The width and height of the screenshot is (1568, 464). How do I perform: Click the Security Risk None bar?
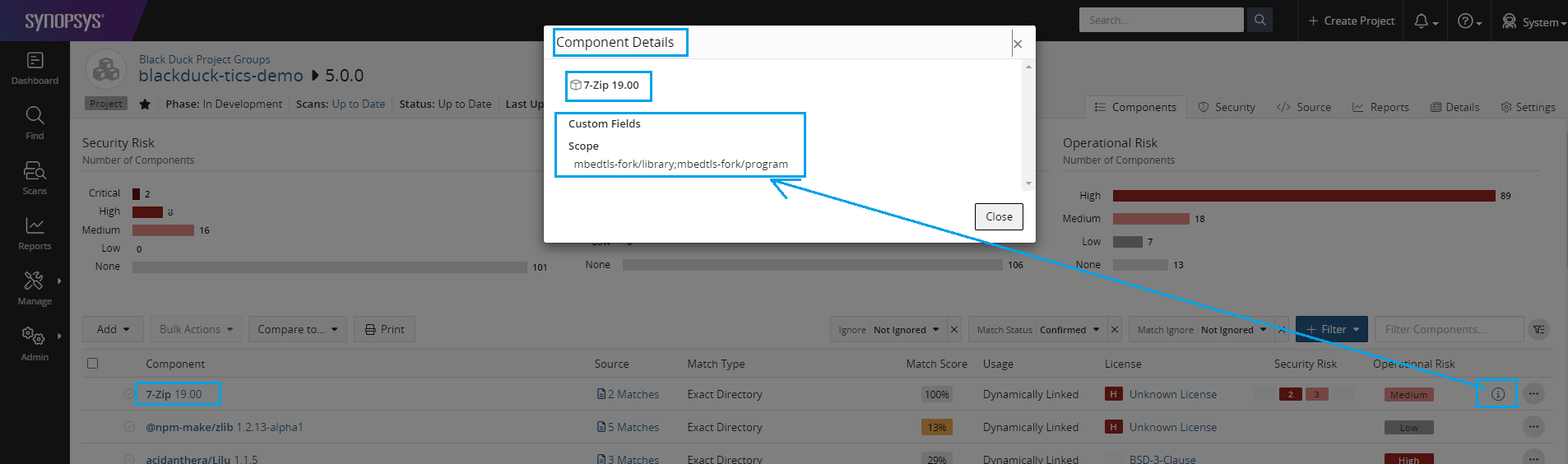click(x=329, y=267)
